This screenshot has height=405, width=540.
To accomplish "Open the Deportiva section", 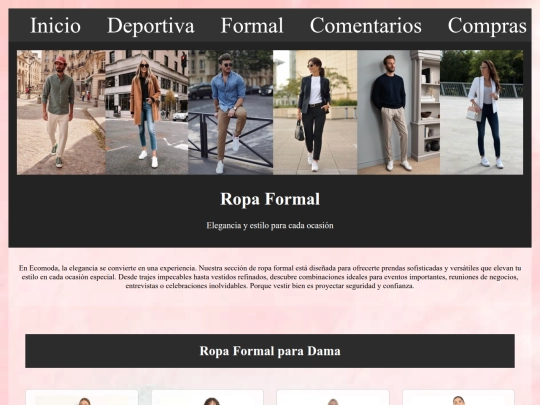I will click(x=151, y=26).
